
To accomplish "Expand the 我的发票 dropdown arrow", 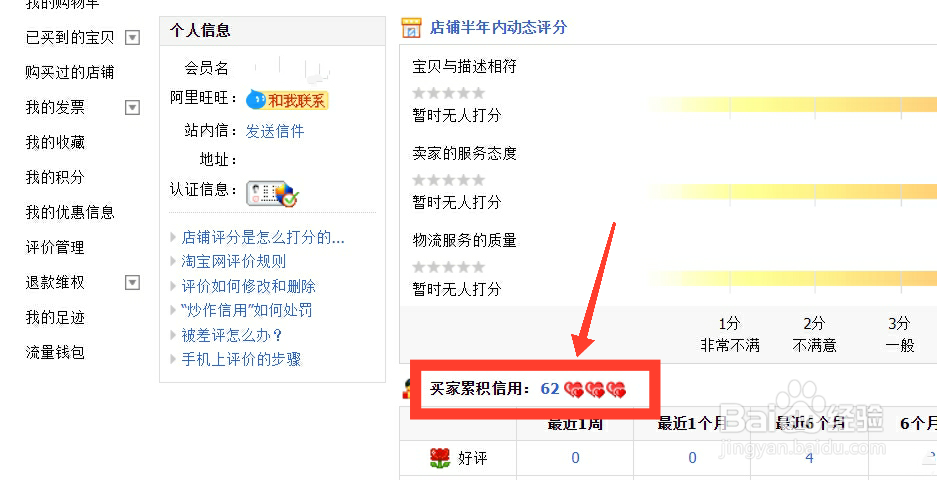I will (132, 108).
